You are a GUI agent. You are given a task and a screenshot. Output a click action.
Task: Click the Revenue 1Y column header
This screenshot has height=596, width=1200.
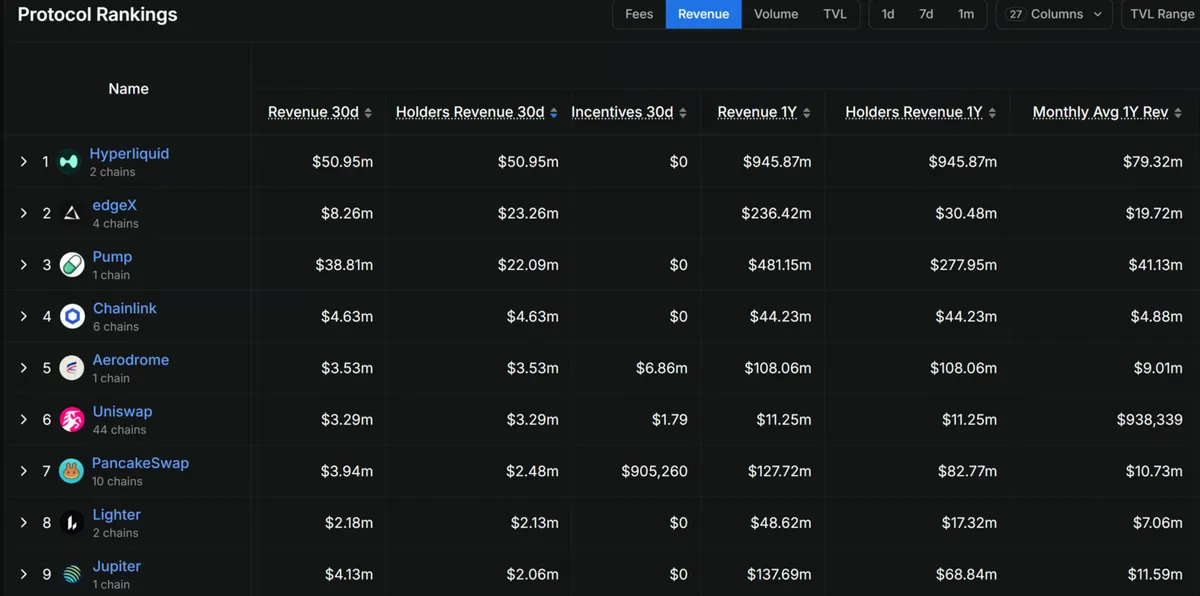pos(757,112)
